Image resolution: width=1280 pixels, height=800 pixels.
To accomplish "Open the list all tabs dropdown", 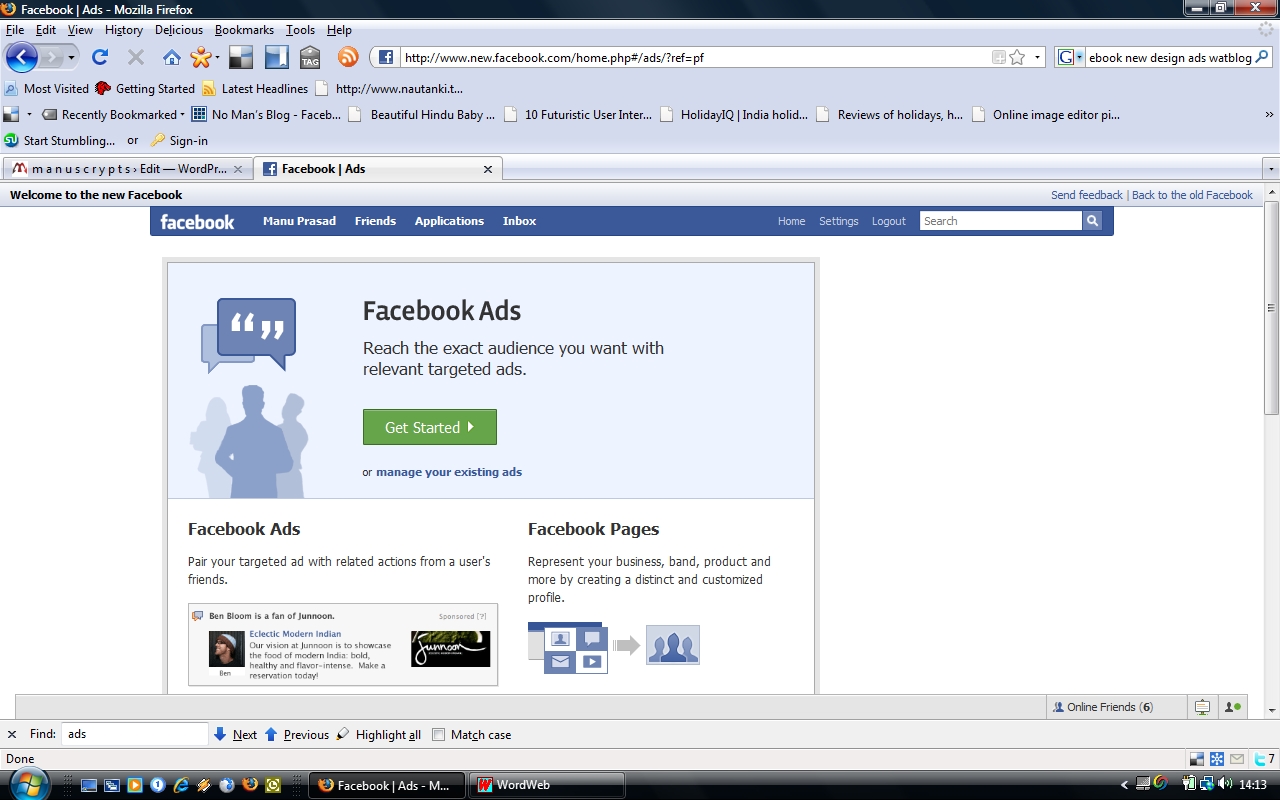I will click(x=1270, y=169).
